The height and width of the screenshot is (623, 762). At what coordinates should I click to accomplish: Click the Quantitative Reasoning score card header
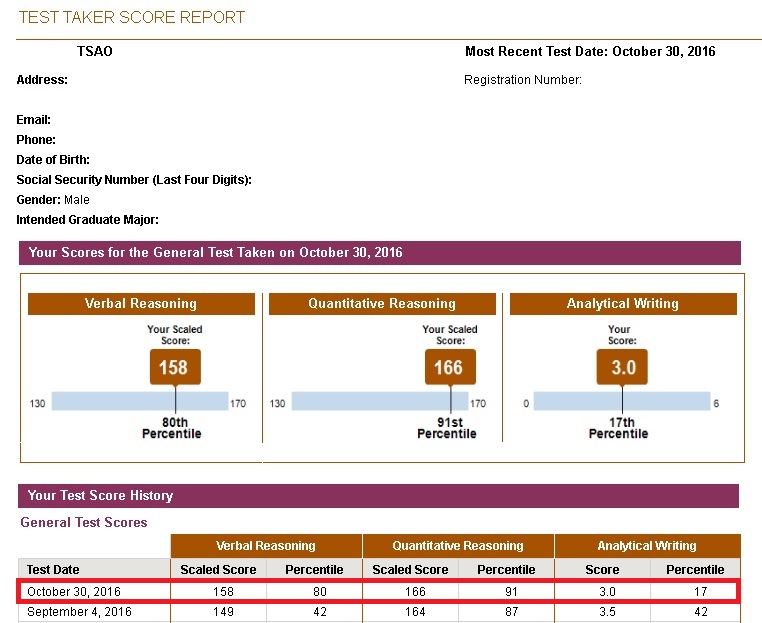(x=382, y=304)
